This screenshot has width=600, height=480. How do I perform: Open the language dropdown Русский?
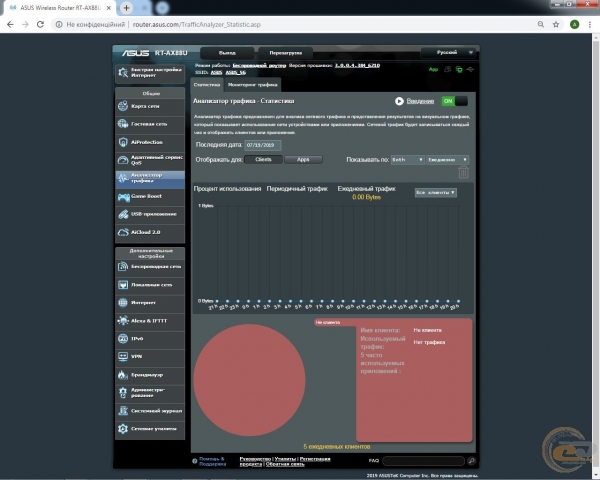click(x=448, y=52)
